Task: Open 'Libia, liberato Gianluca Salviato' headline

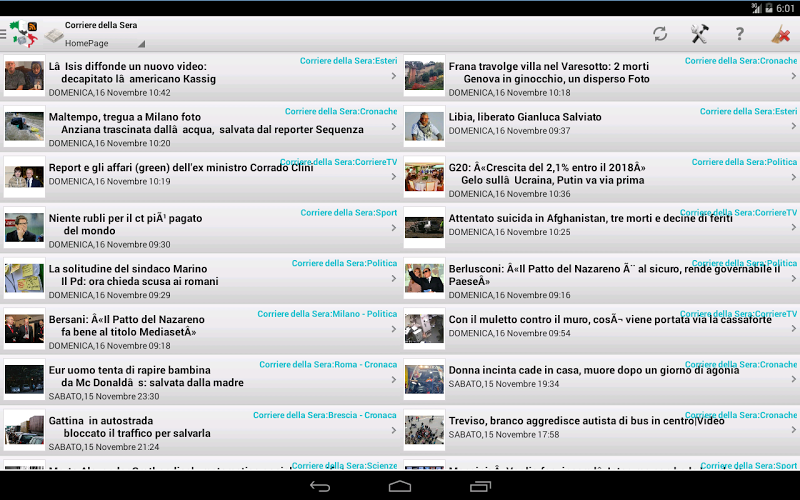Action: point(525,117)
